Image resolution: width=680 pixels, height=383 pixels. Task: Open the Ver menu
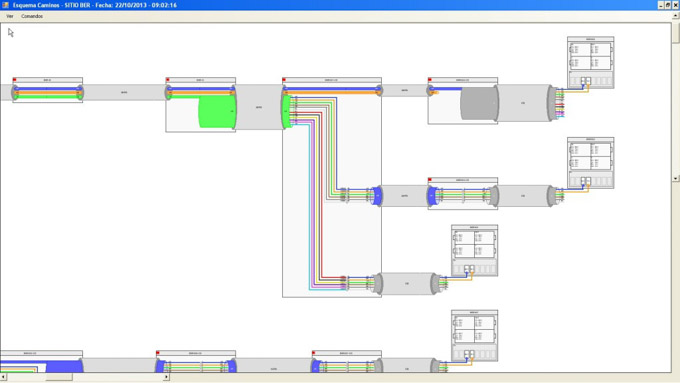pyautogui.click(x=10, y=16)
